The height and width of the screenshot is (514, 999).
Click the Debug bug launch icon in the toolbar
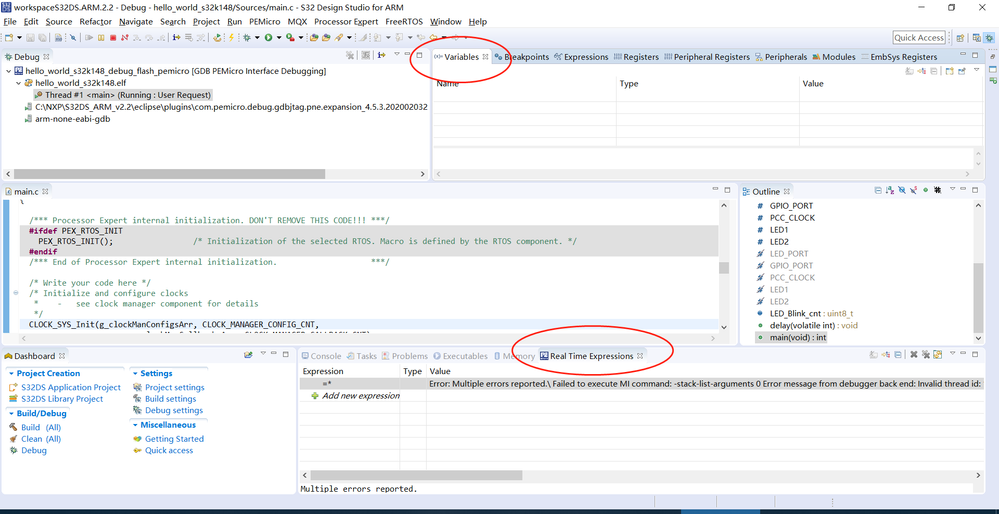click(x=247, y=38)
